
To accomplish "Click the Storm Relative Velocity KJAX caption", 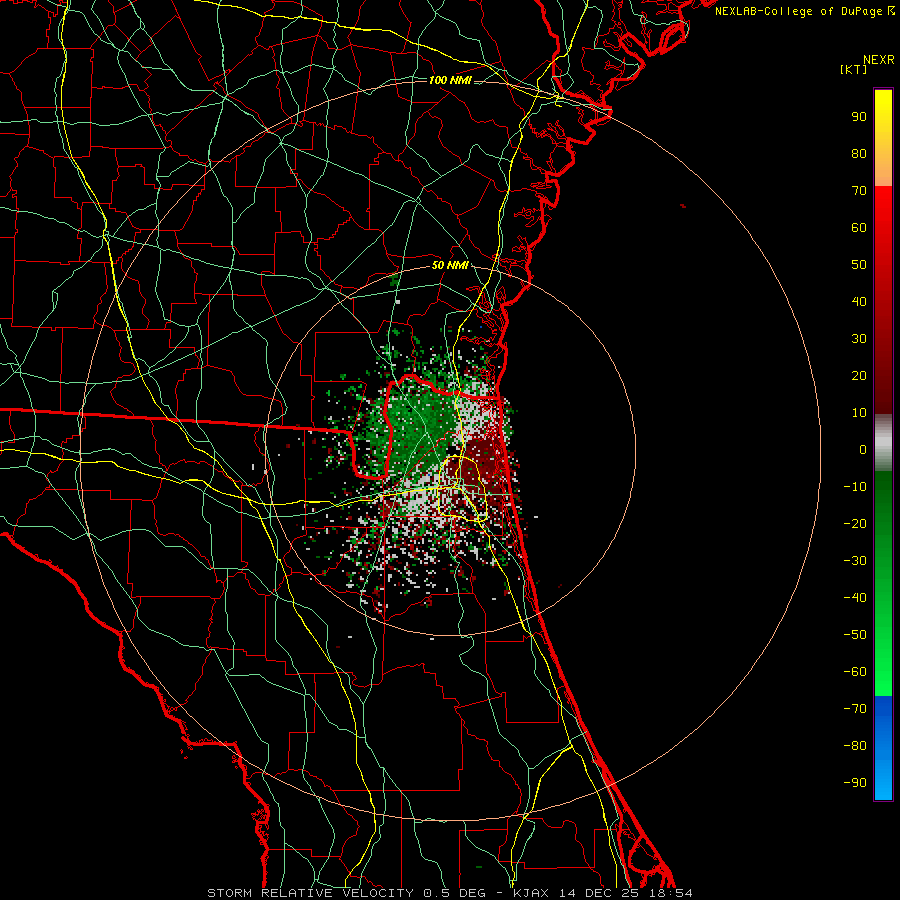I will pyautogui.click(x=450, y=893).
